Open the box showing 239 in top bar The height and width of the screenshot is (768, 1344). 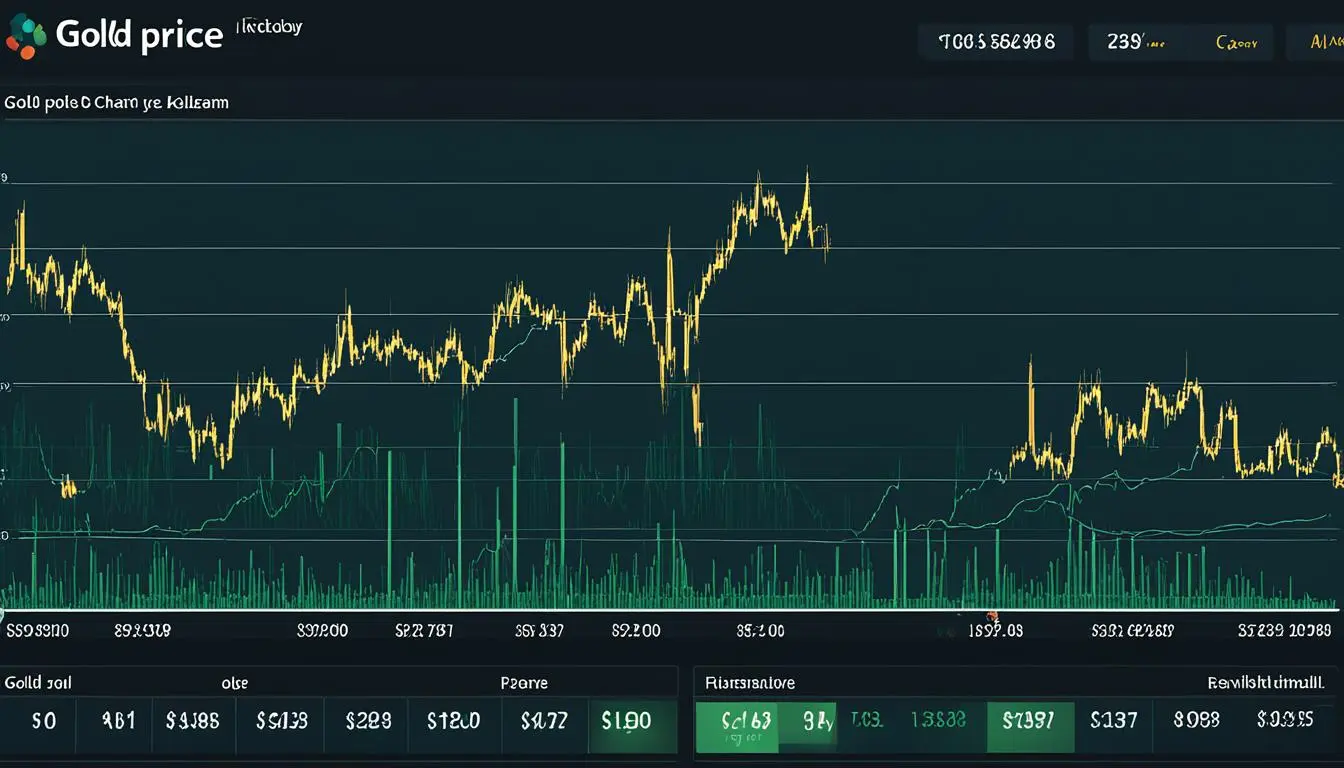click(1137, 42)
